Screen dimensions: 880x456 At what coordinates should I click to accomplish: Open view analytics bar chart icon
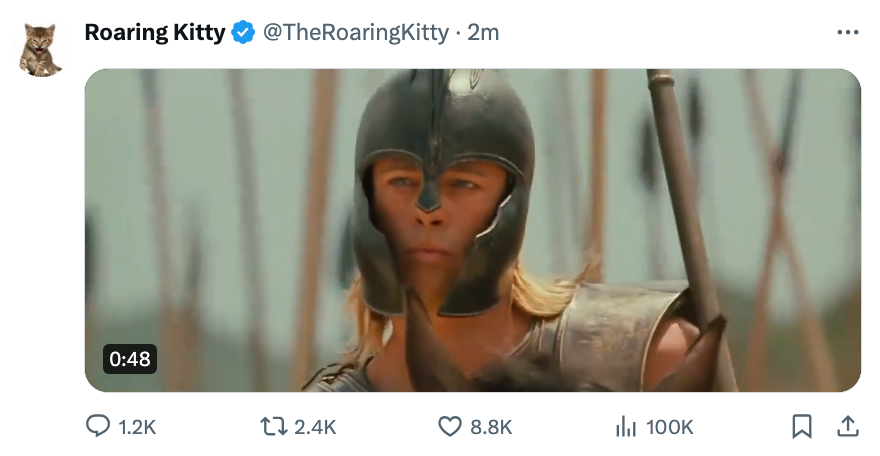626,427
